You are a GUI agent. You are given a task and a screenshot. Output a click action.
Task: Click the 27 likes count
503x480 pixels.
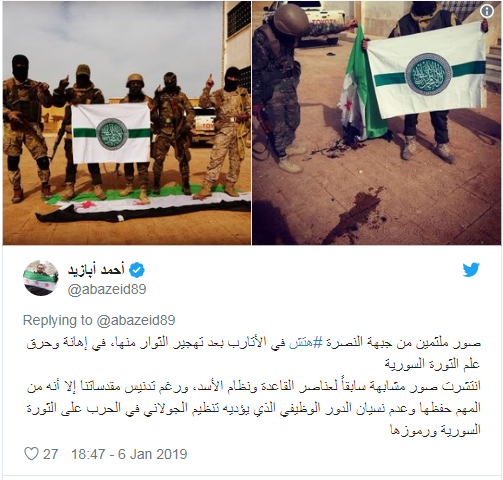[51, 454]
